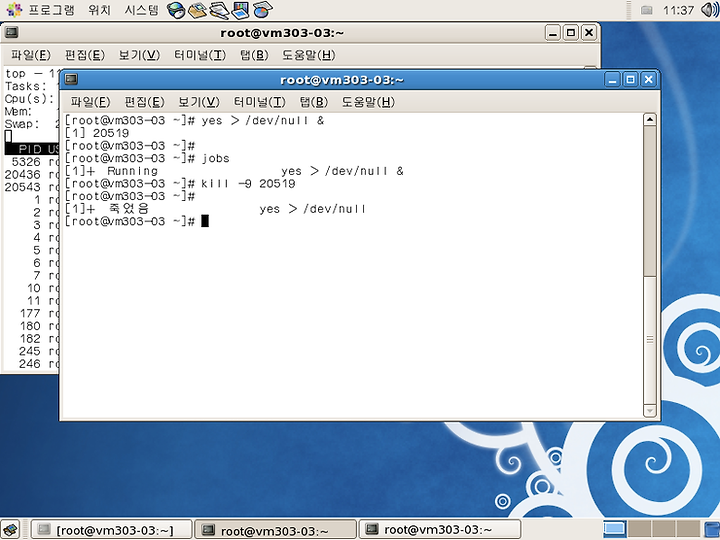Click back terminal window menu icon
This screenshot has height=540, width=720.
pyautogui.click(x=11, y=32)
